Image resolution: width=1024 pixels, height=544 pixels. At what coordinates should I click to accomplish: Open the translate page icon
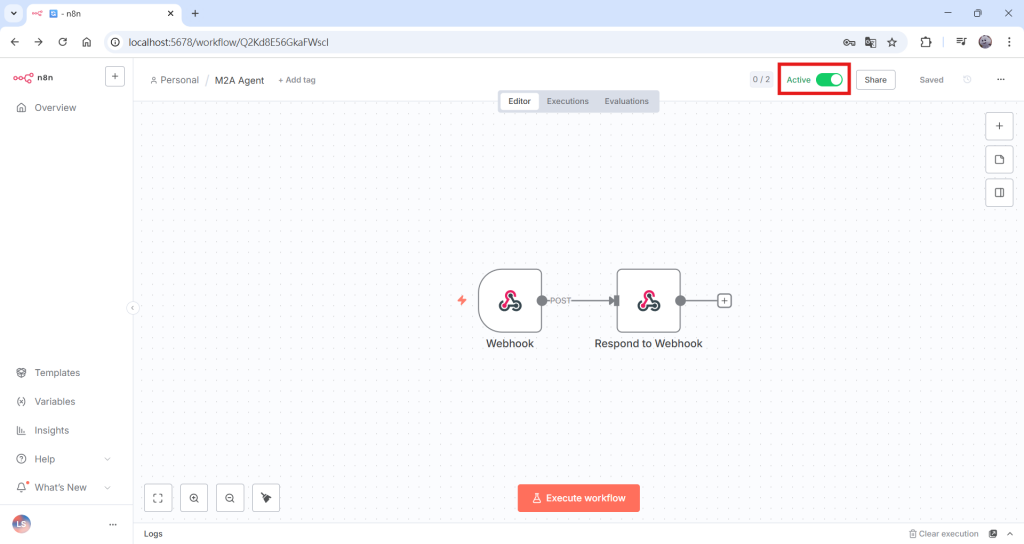click(x=871, y=42)
